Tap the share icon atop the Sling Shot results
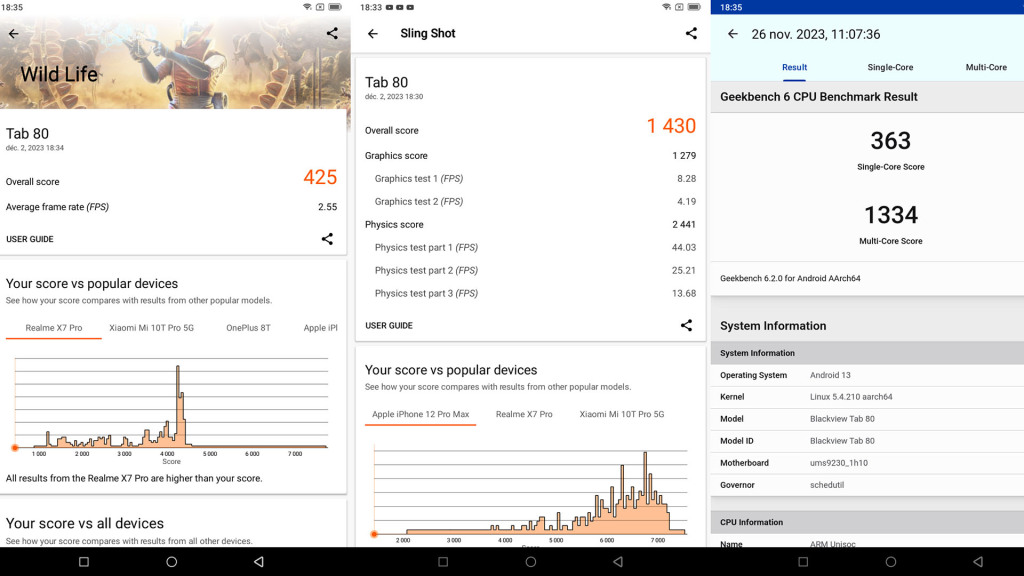Viewport: 1024px width, 576px height. click(x=690, y=33)
